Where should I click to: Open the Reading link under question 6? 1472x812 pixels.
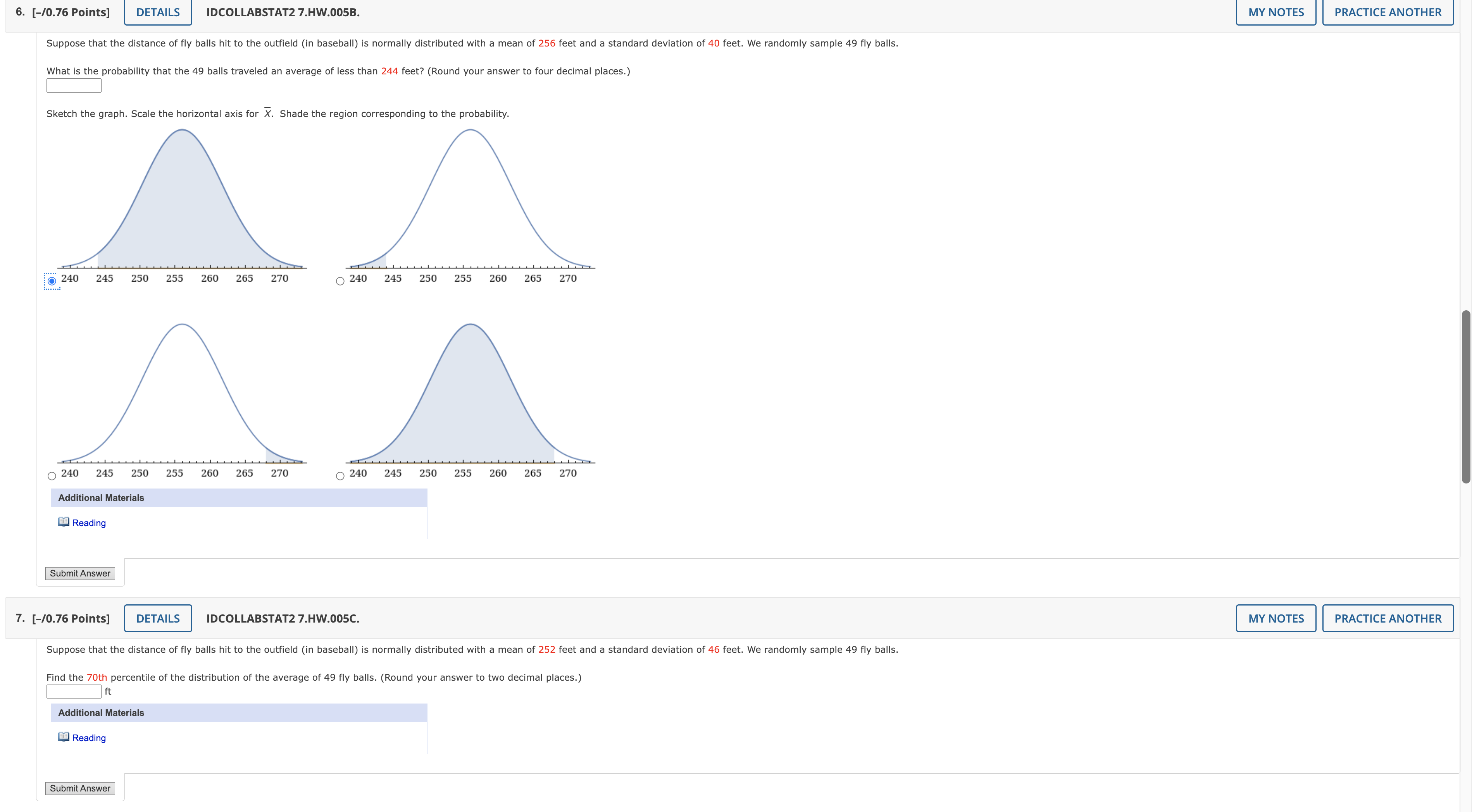[x=89, y=523]
